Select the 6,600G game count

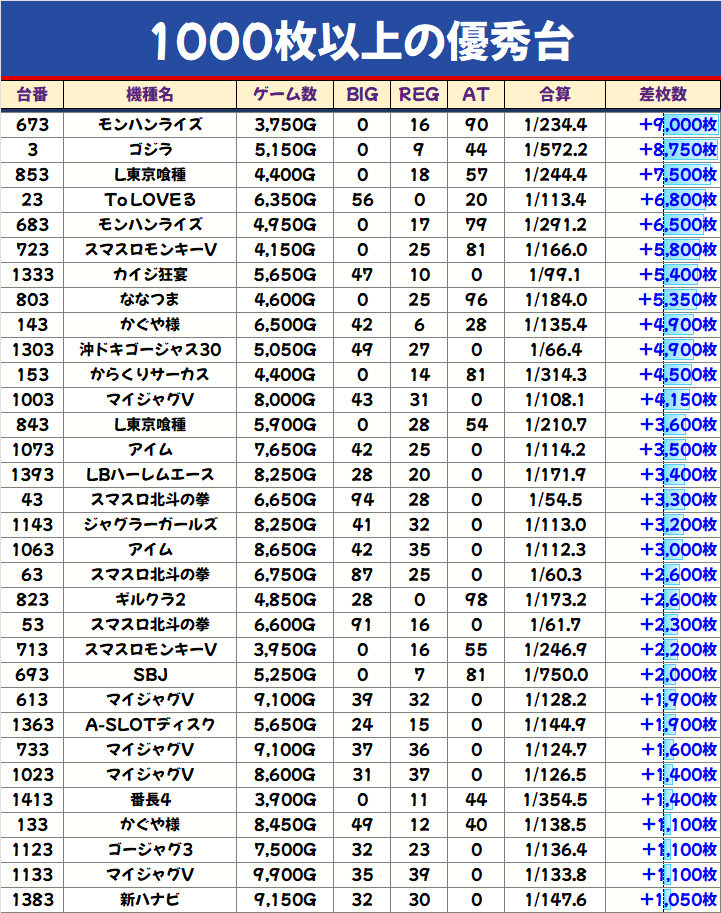(285, 625)
